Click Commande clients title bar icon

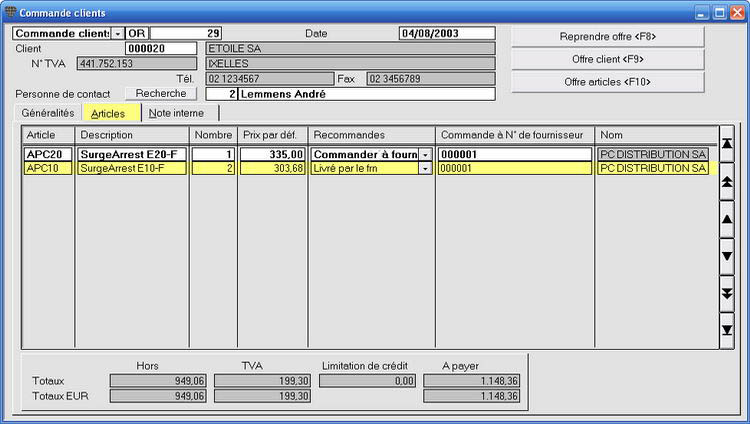pyautogui.click(x=10, y=12)
